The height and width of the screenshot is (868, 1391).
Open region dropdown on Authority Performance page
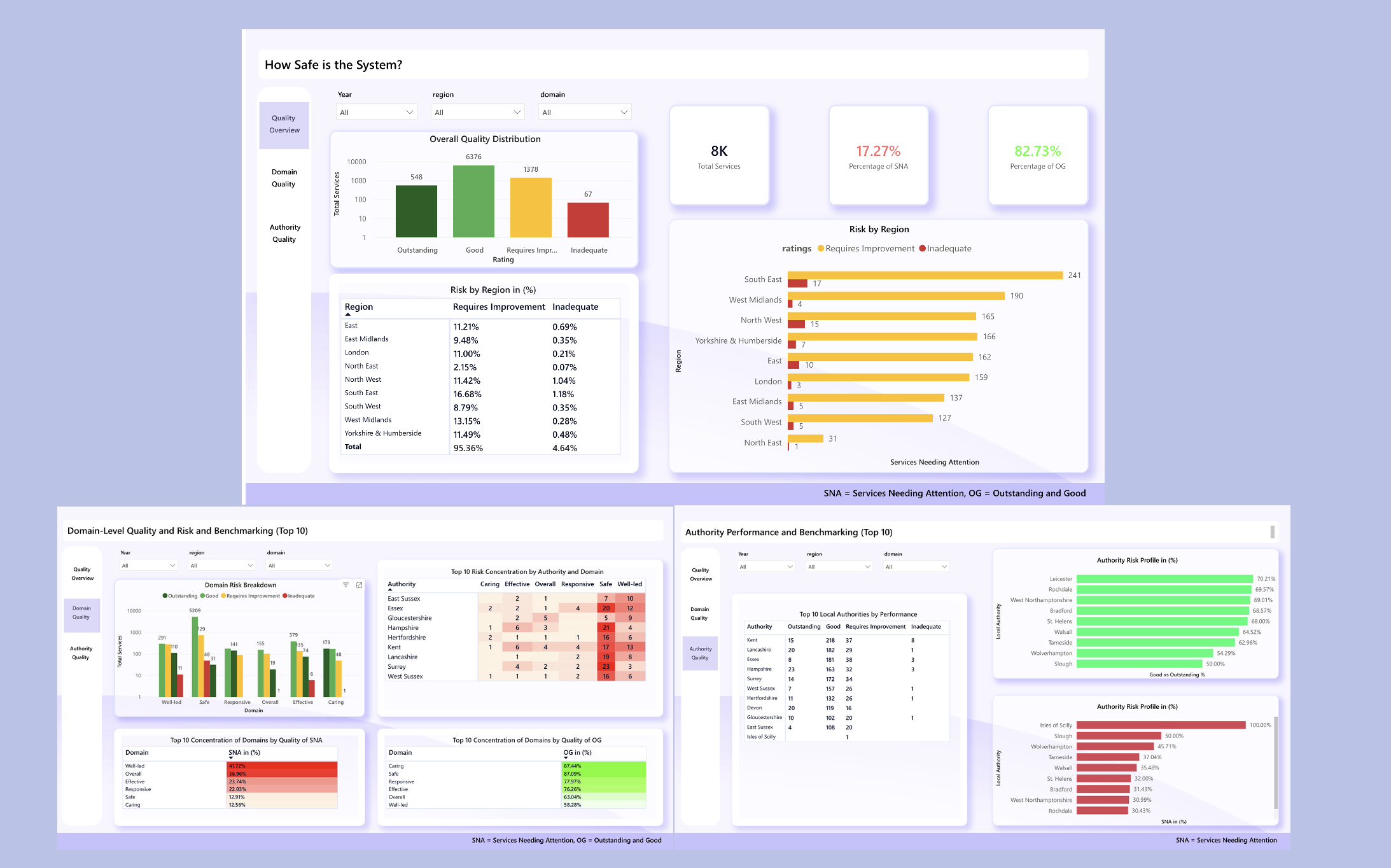click(x=839, y=566)
